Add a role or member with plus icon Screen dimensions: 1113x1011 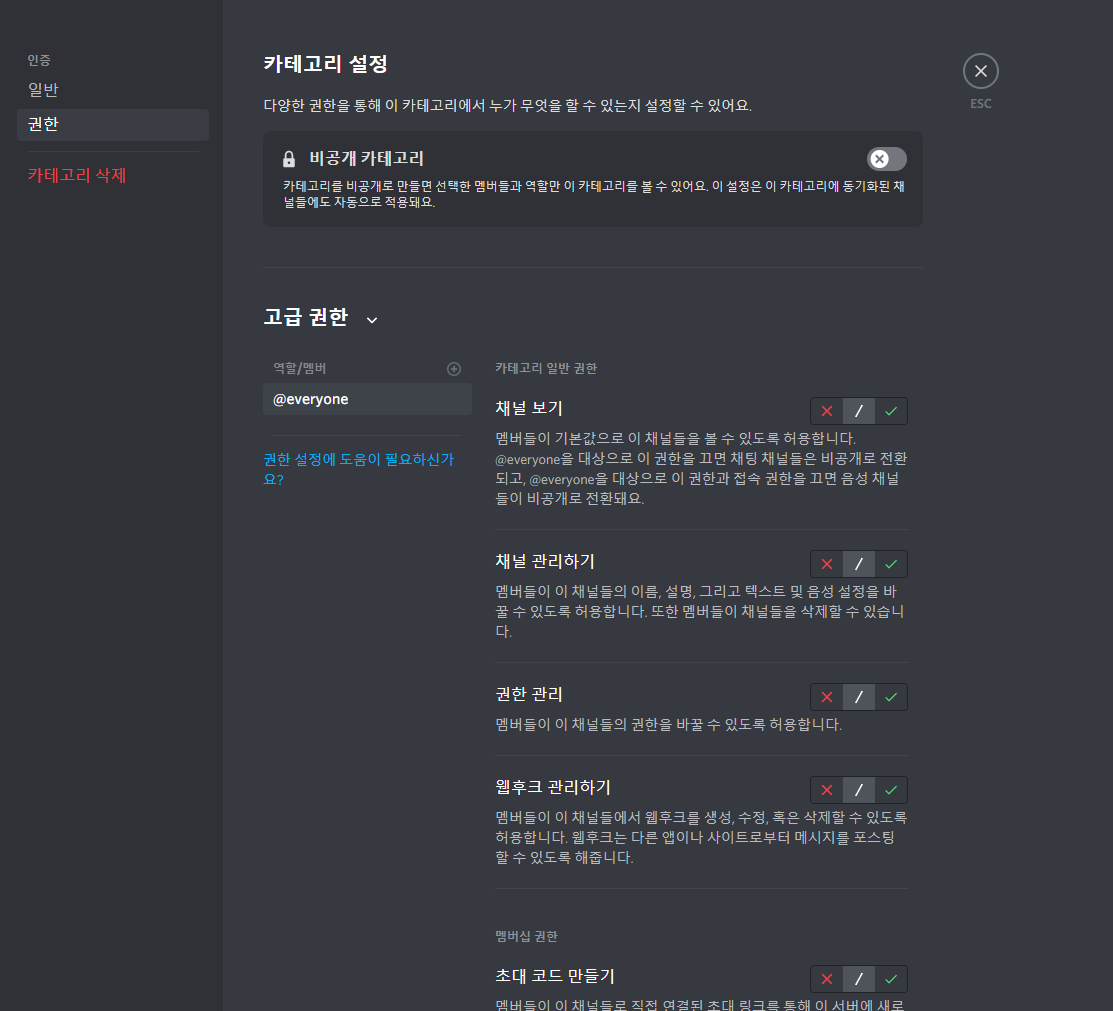454,369
